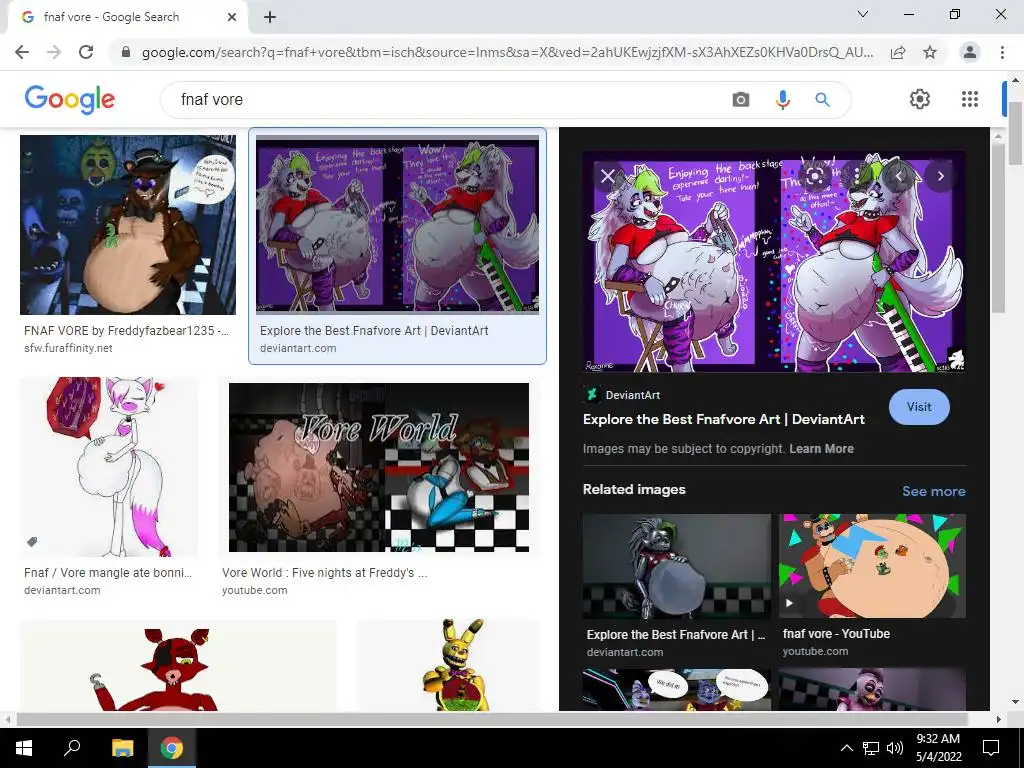Open the selected DeviantArt result thumbnail

tap(397, 225)
